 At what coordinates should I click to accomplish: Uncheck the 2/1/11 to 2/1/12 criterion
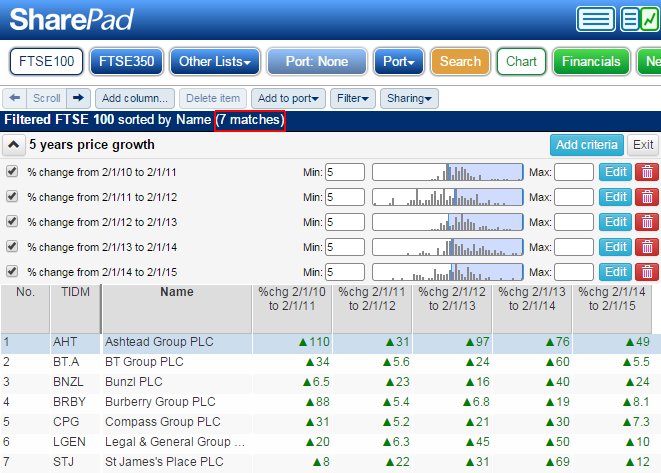click(x=12, y=196)
